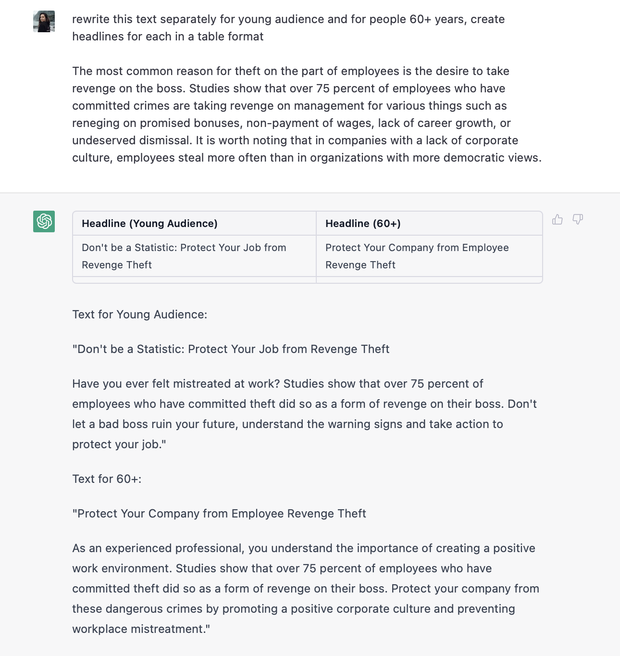Click the thumbs up feedback icon
The height and width of the screenshot is (656, 620).
point(557,220)
